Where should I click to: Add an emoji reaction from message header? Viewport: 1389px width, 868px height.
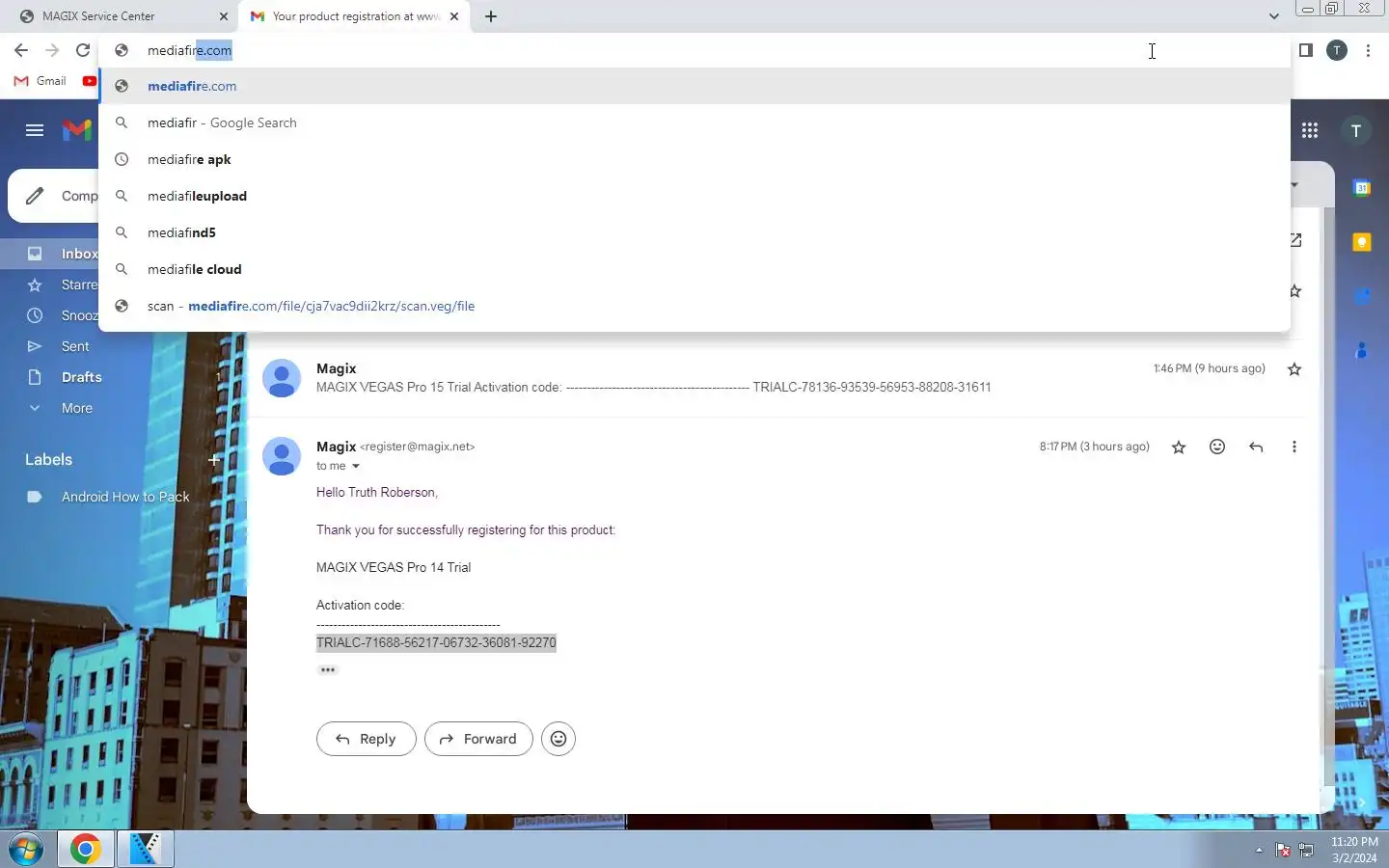click(1217, 447)
